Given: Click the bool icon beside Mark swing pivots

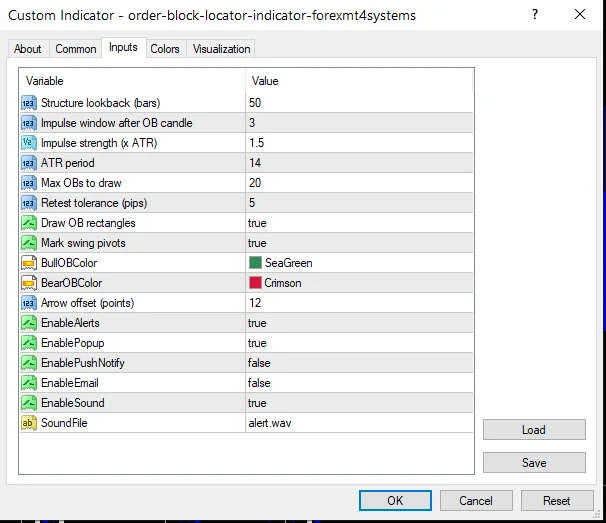Looking at the screenshot, I should pos(29,243).
